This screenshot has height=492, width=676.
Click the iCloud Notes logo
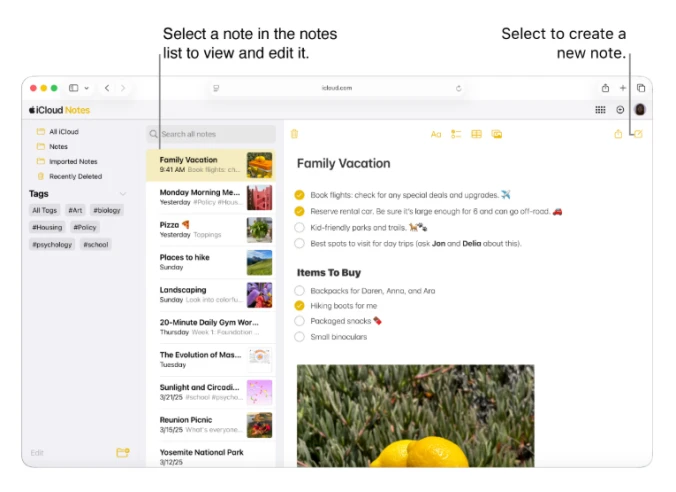(x=59, y=110)
